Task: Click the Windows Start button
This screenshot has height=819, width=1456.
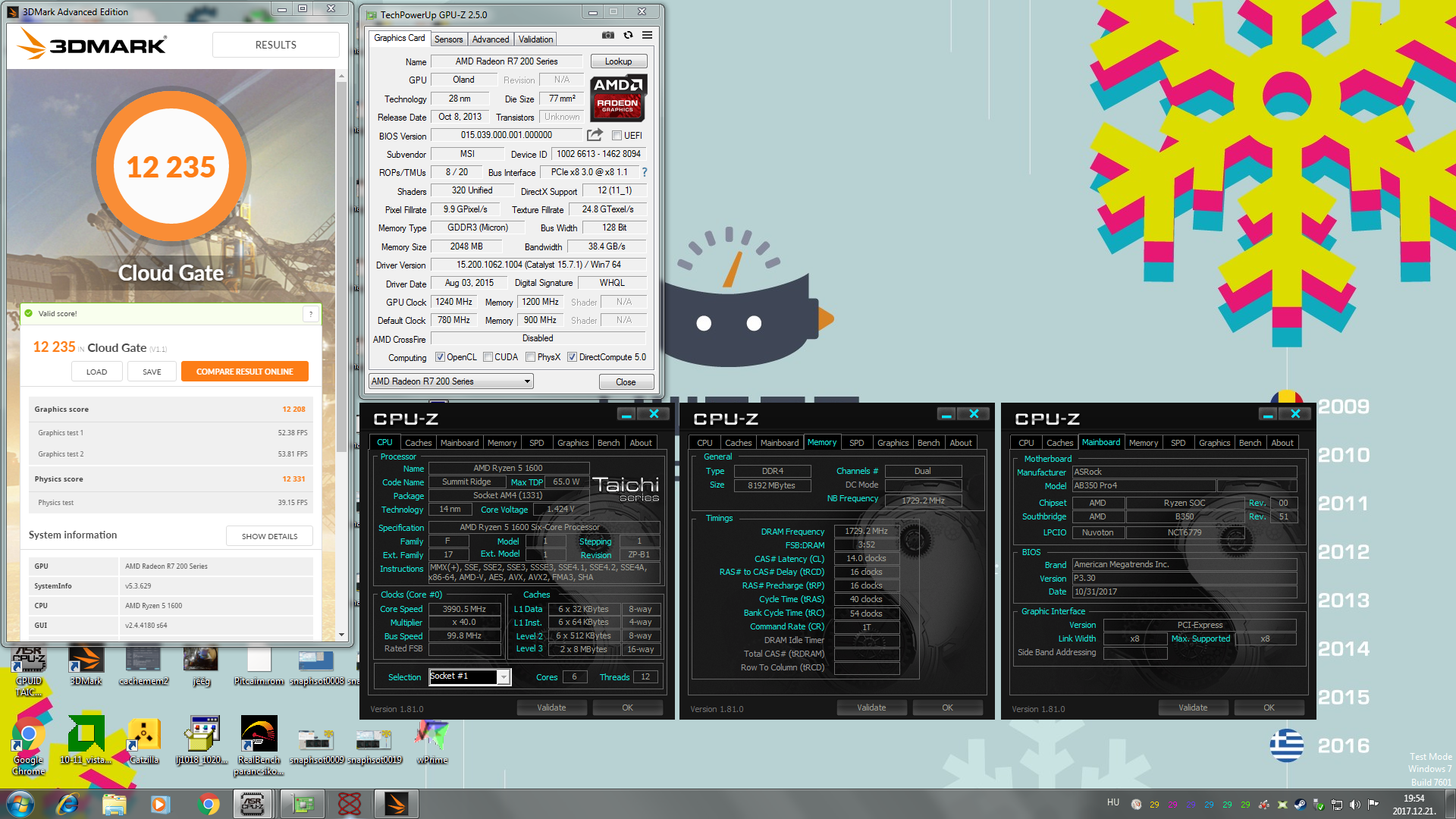Action: [20, 804]
